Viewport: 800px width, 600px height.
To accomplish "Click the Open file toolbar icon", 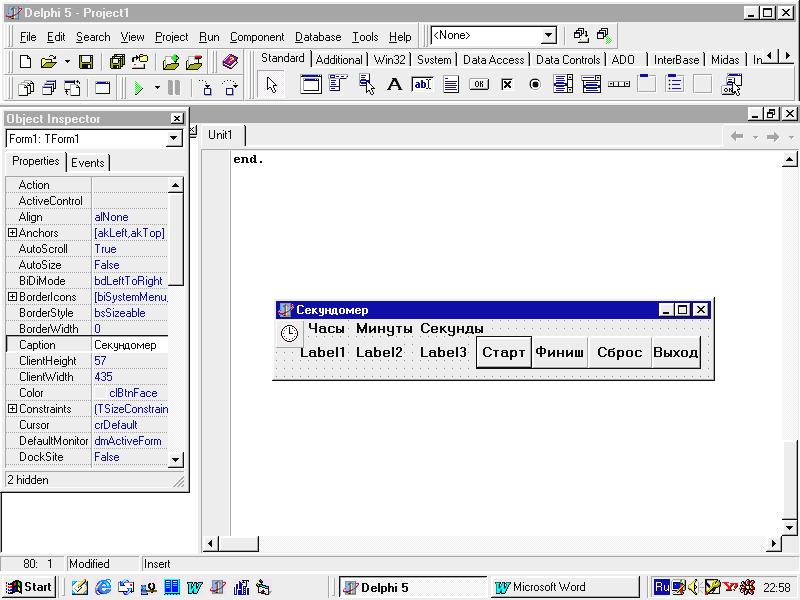I will point(49,62).
